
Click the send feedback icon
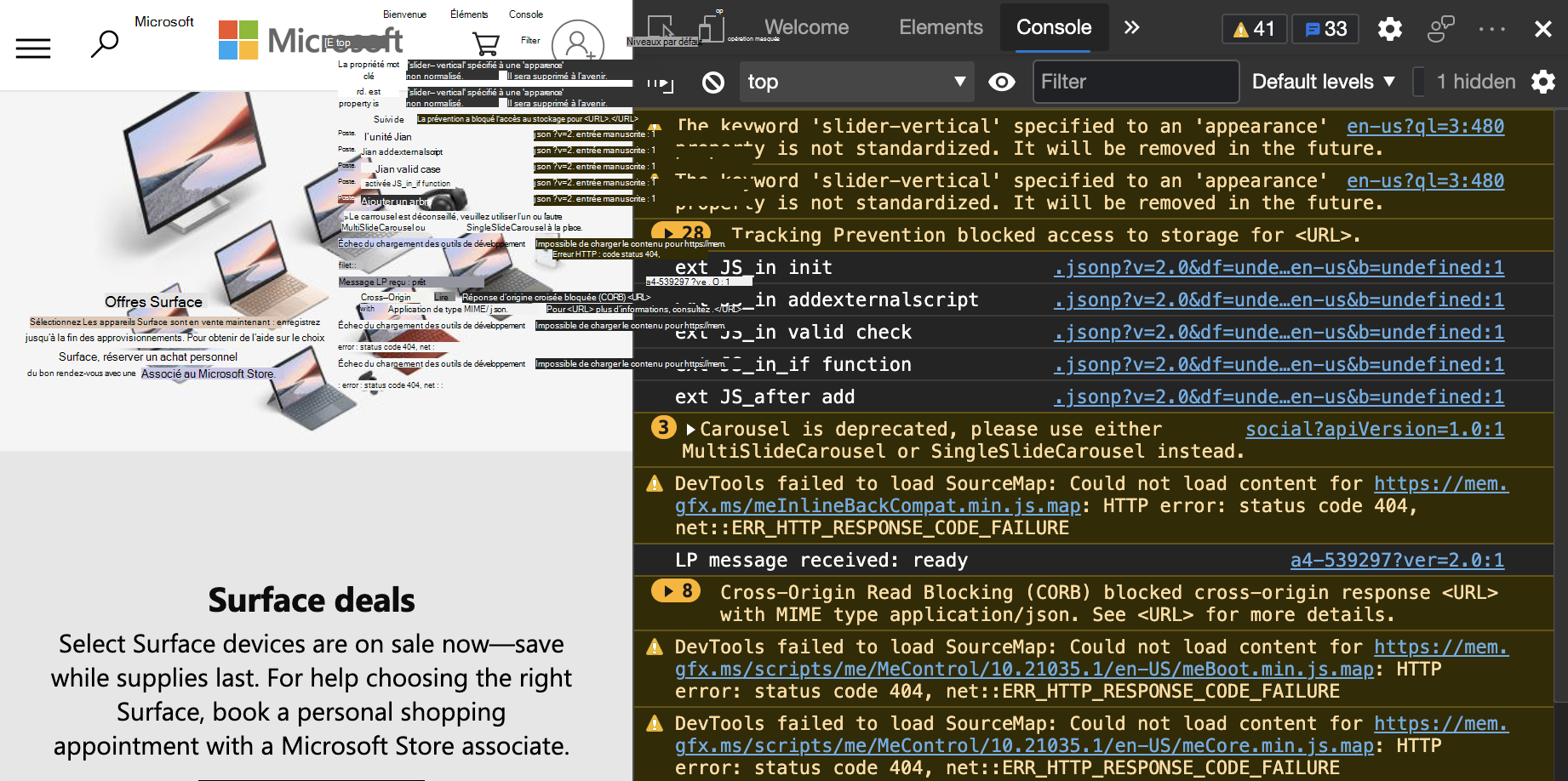1440,29
